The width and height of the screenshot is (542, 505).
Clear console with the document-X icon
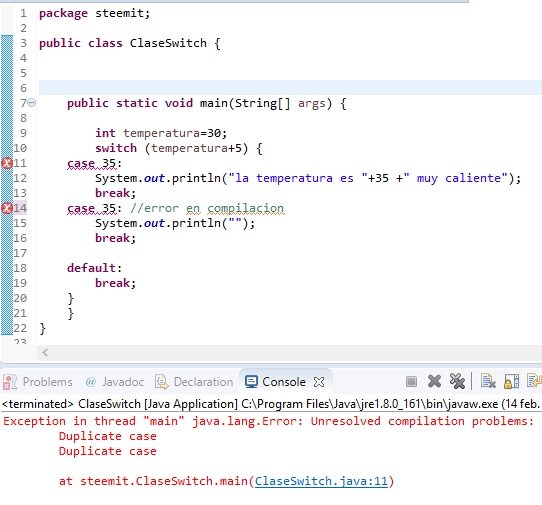click(x=488, y=381)
